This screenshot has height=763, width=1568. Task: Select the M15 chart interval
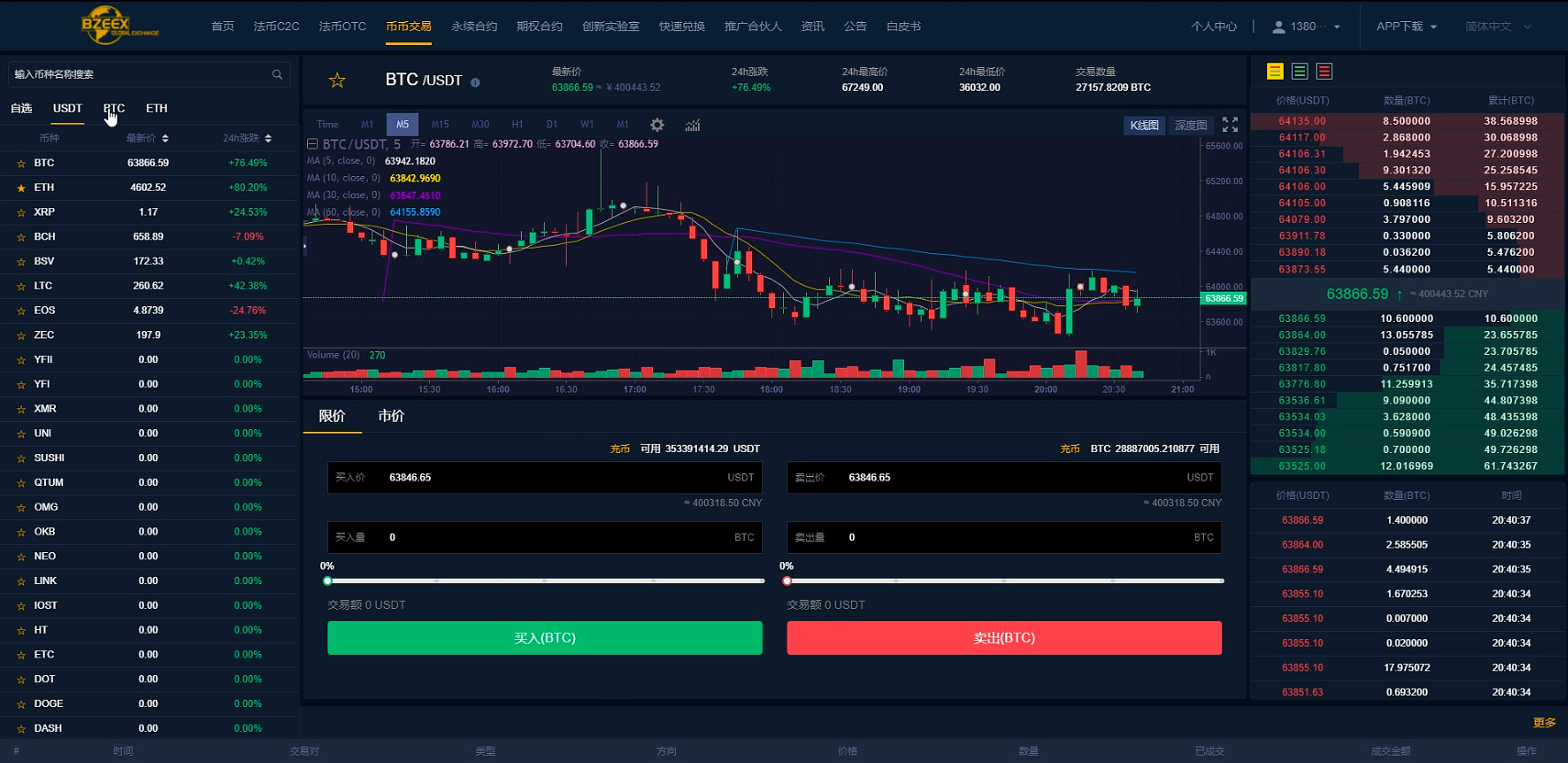(x=440, y=125)
